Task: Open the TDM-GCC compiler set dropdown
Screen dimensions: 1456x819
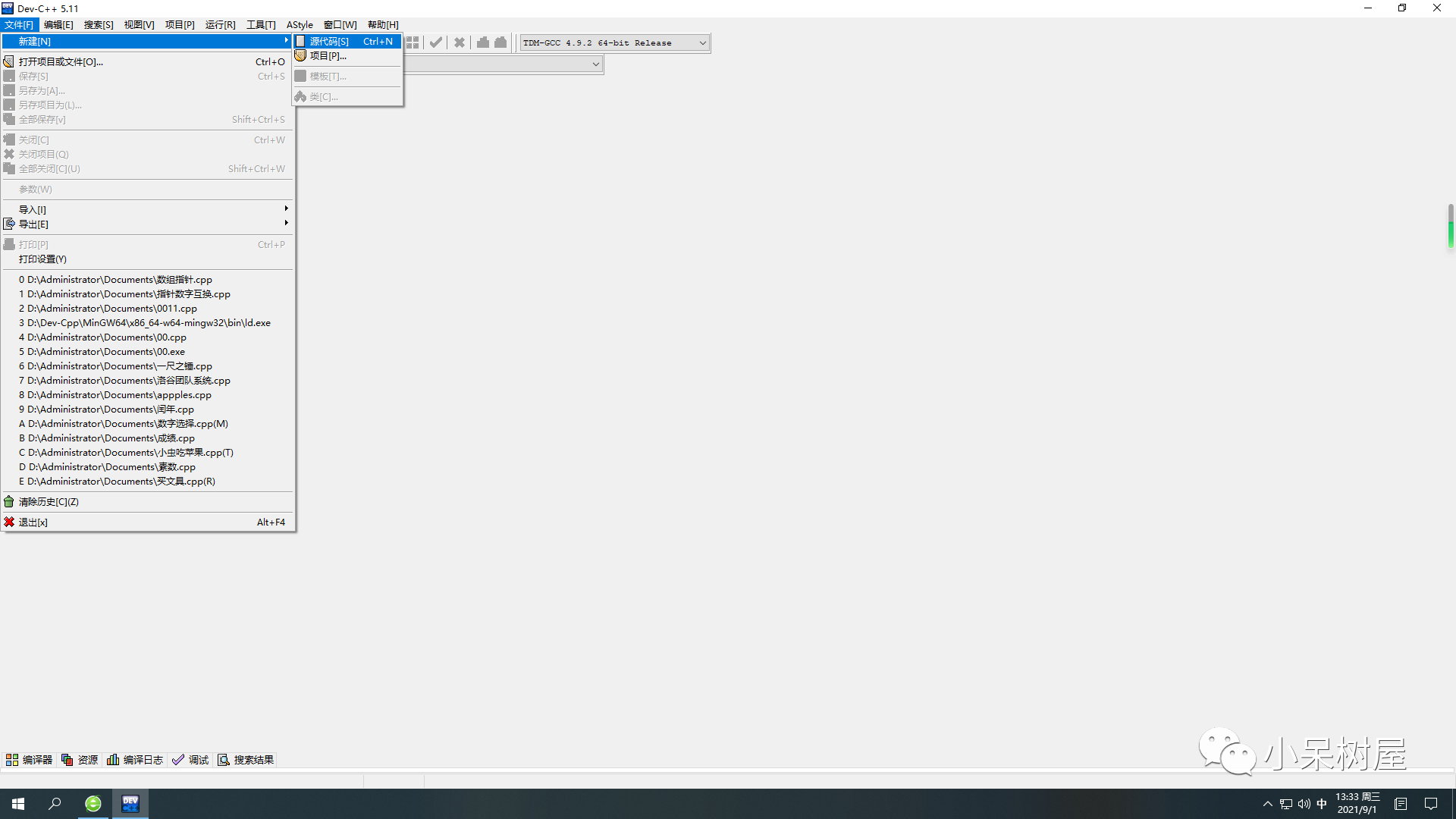Action: click(x=702, y=43)
